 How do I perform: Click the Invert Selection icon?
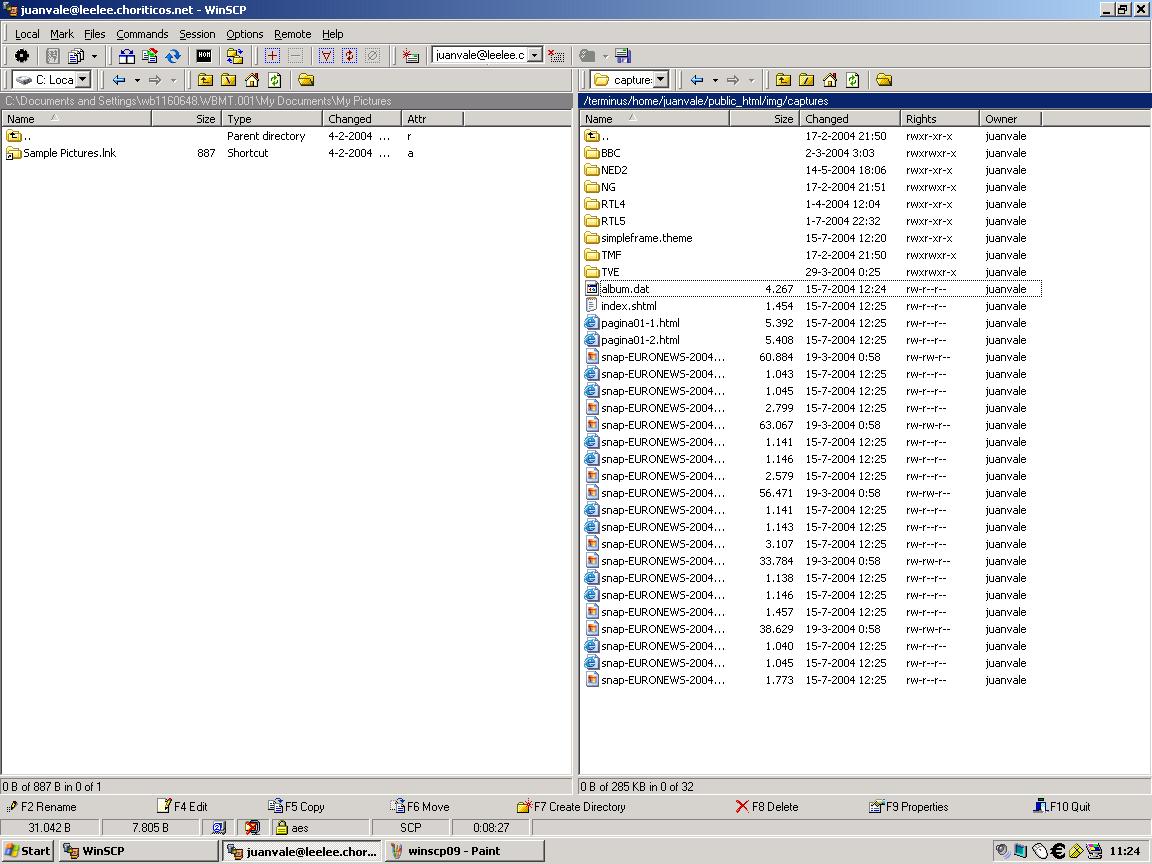[x=350, y=56]
